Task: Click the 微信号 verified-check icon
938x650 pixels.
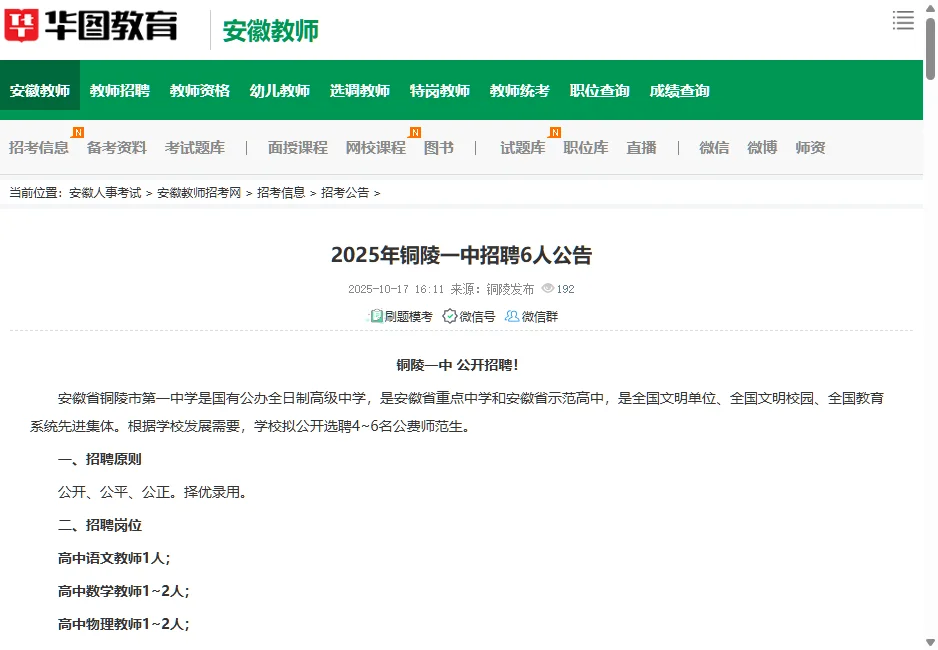Action: [449, 315]
